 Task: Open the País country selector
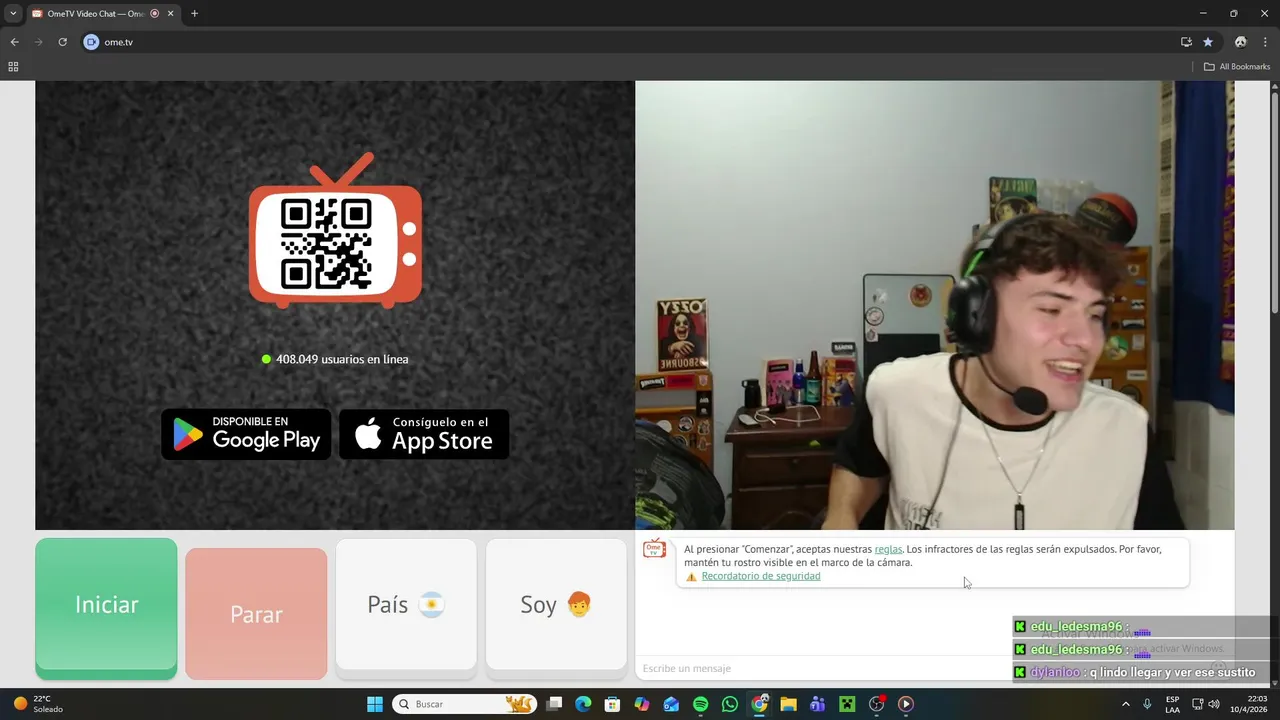(x=406, y=605)
